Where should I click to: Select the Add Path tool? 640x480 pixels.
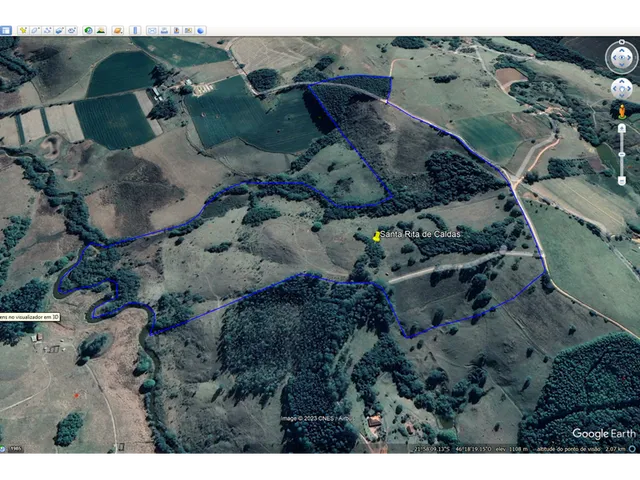pos(48,30)
